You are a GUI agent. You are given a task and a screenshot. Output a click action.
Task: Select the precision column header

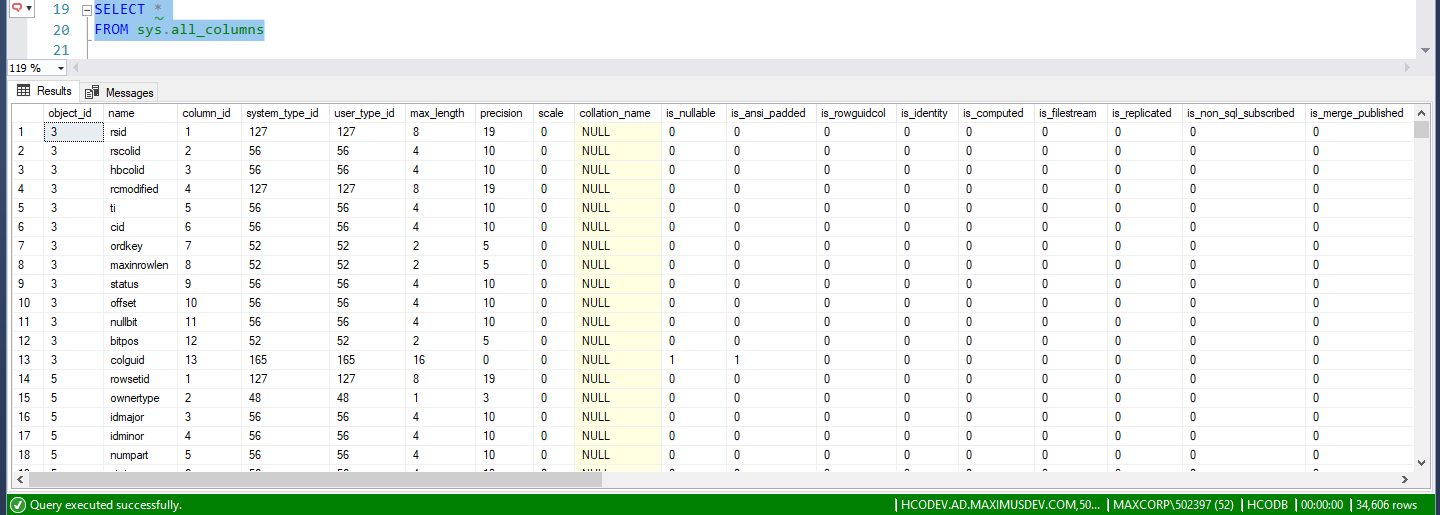coord(503,113)
